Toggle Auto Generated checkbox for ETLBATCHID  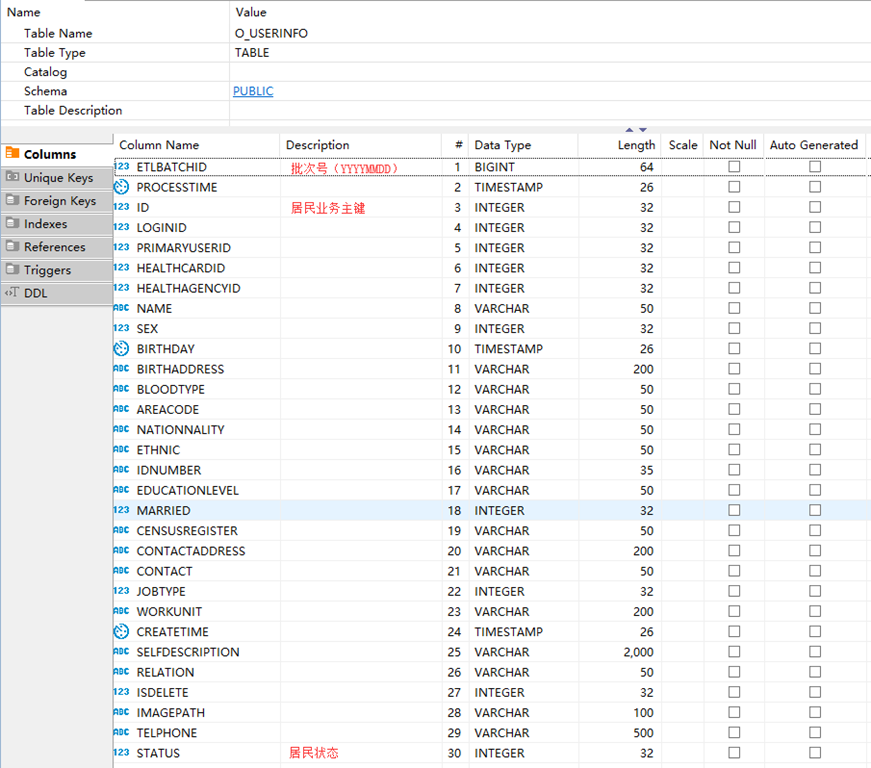pyautogui.click(x=815, y=167)
